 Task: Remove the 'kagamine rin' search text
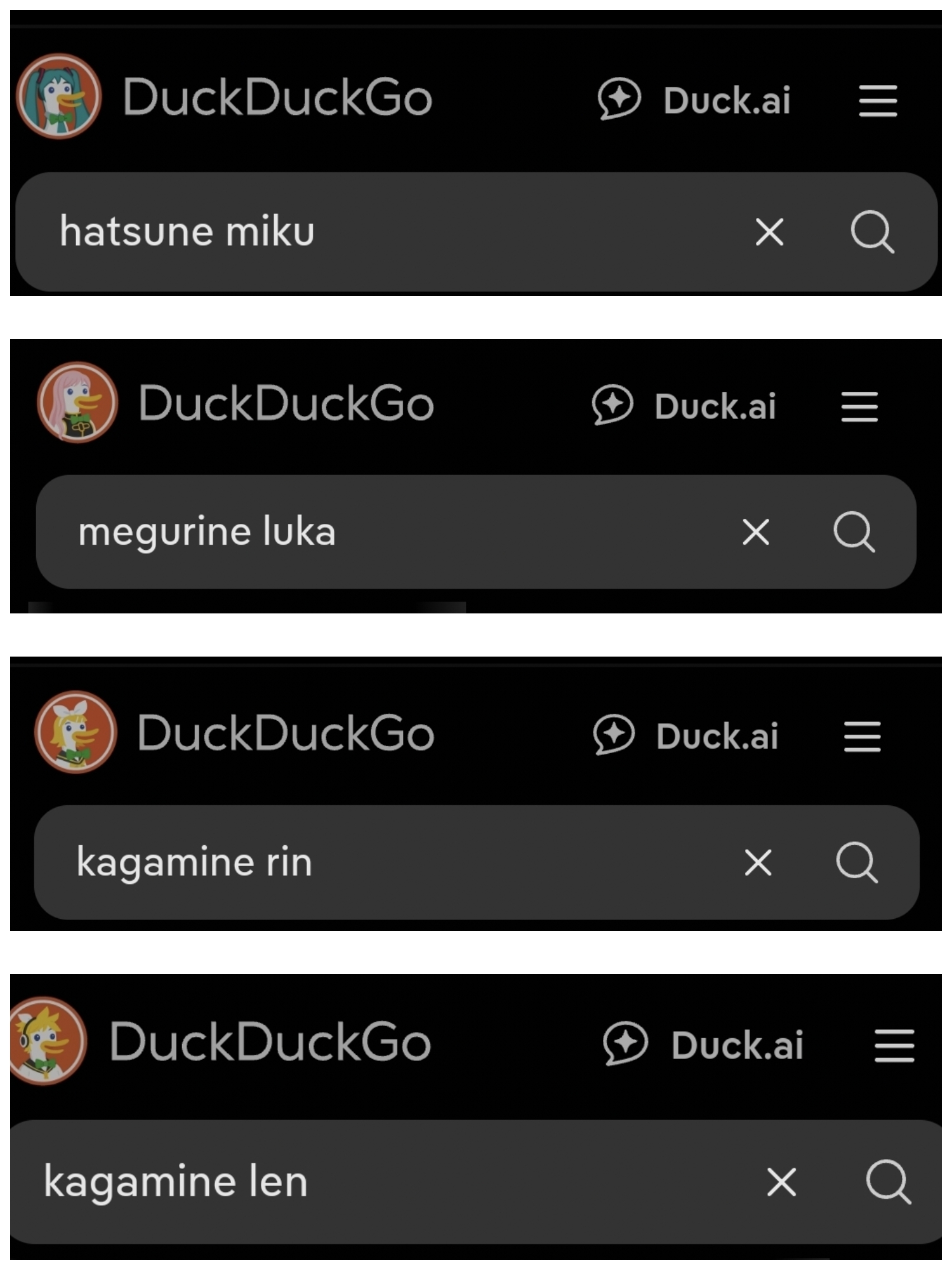point(758,862)
